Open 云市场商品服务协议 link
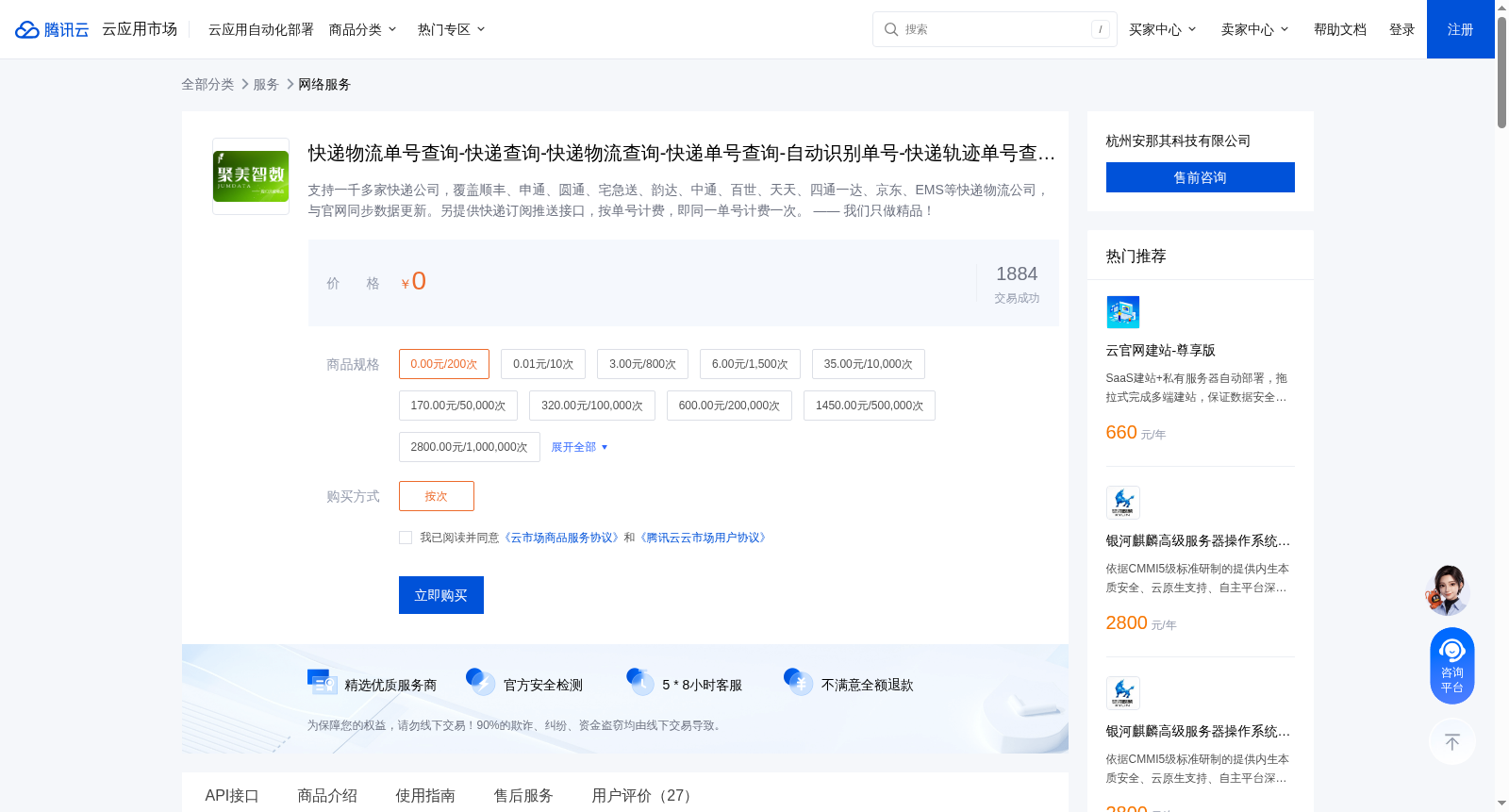 tap(562, 538)
